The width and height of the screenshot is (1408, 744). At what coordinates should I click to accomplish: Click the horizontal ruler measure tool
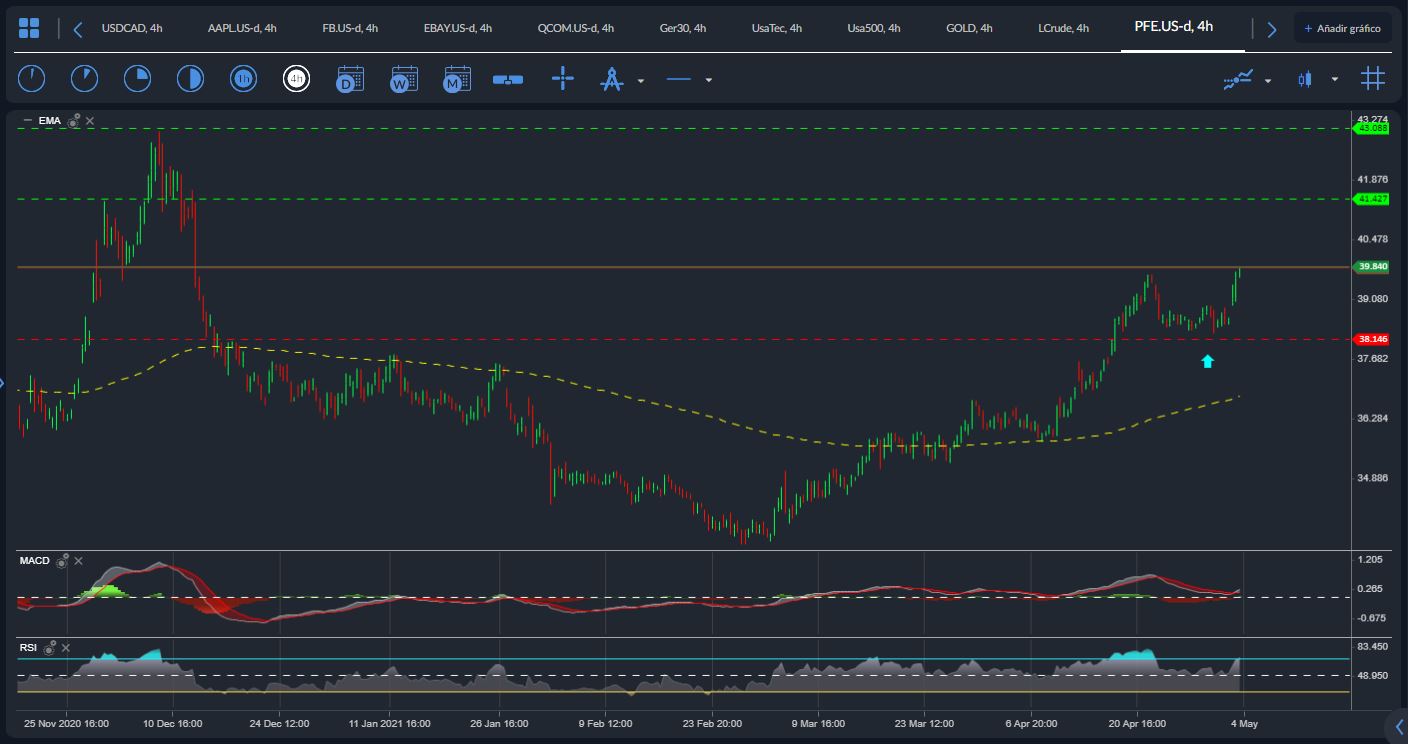pos(508,79)
